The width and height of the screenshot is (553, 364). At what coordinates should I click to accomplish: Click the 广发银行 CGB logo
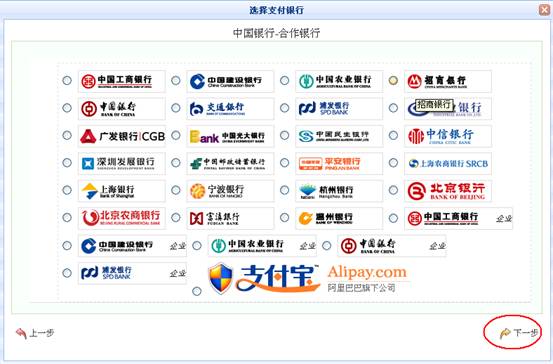122,136
